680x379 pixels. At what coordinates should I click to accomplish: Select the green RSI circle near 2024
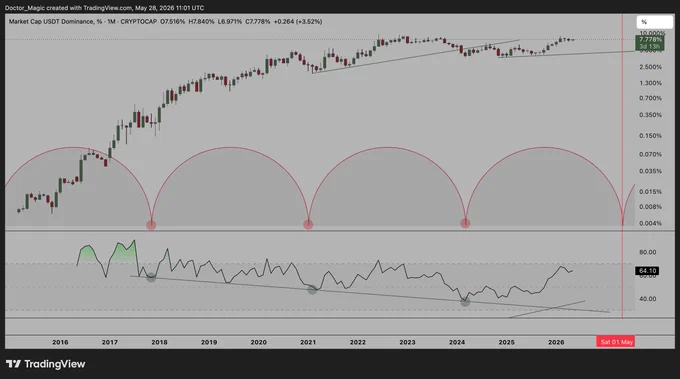[465, 302]
